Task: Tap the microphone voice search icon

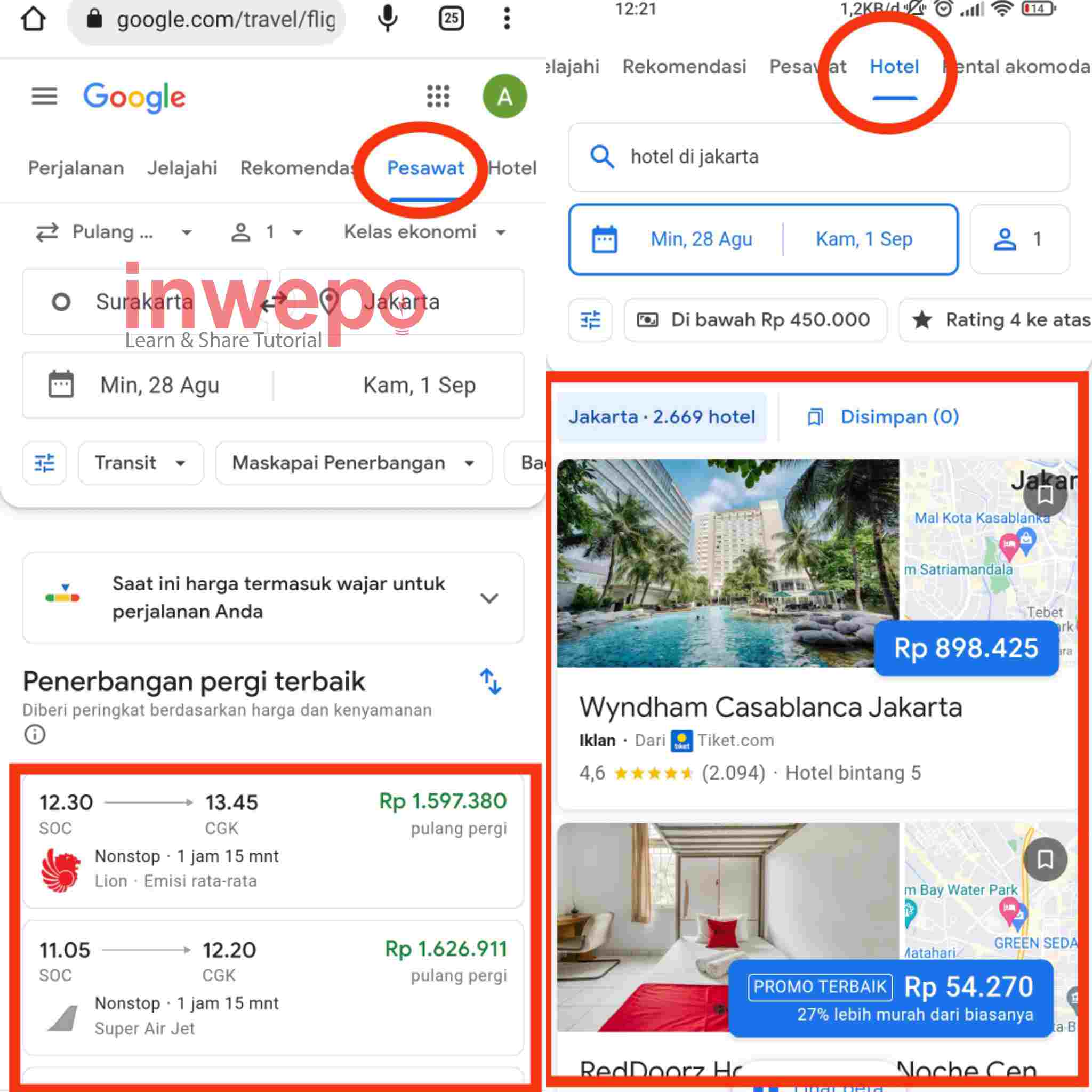Action: pos(387,19)
